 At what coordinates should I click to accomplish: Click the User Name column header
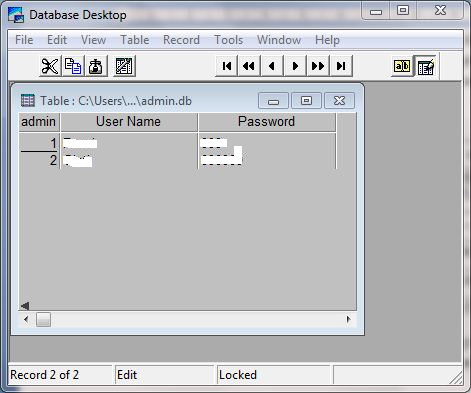point(129,122)
